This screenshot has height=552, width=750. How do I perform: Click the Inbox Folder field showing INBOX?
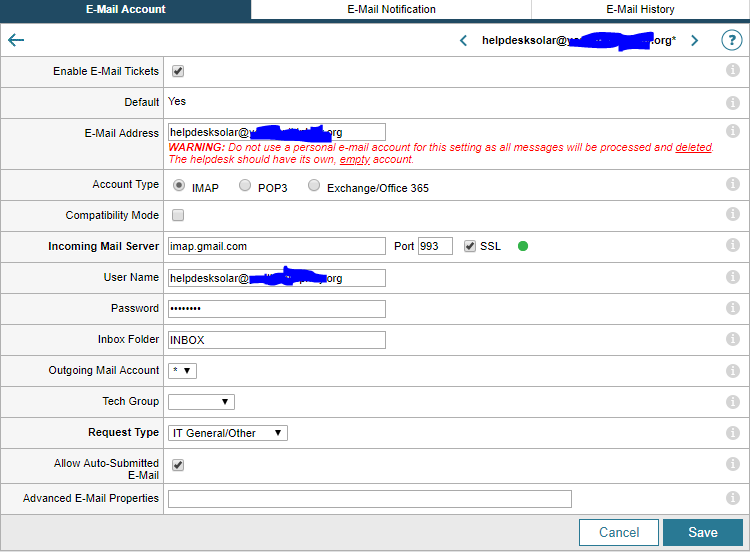(276, 340)
